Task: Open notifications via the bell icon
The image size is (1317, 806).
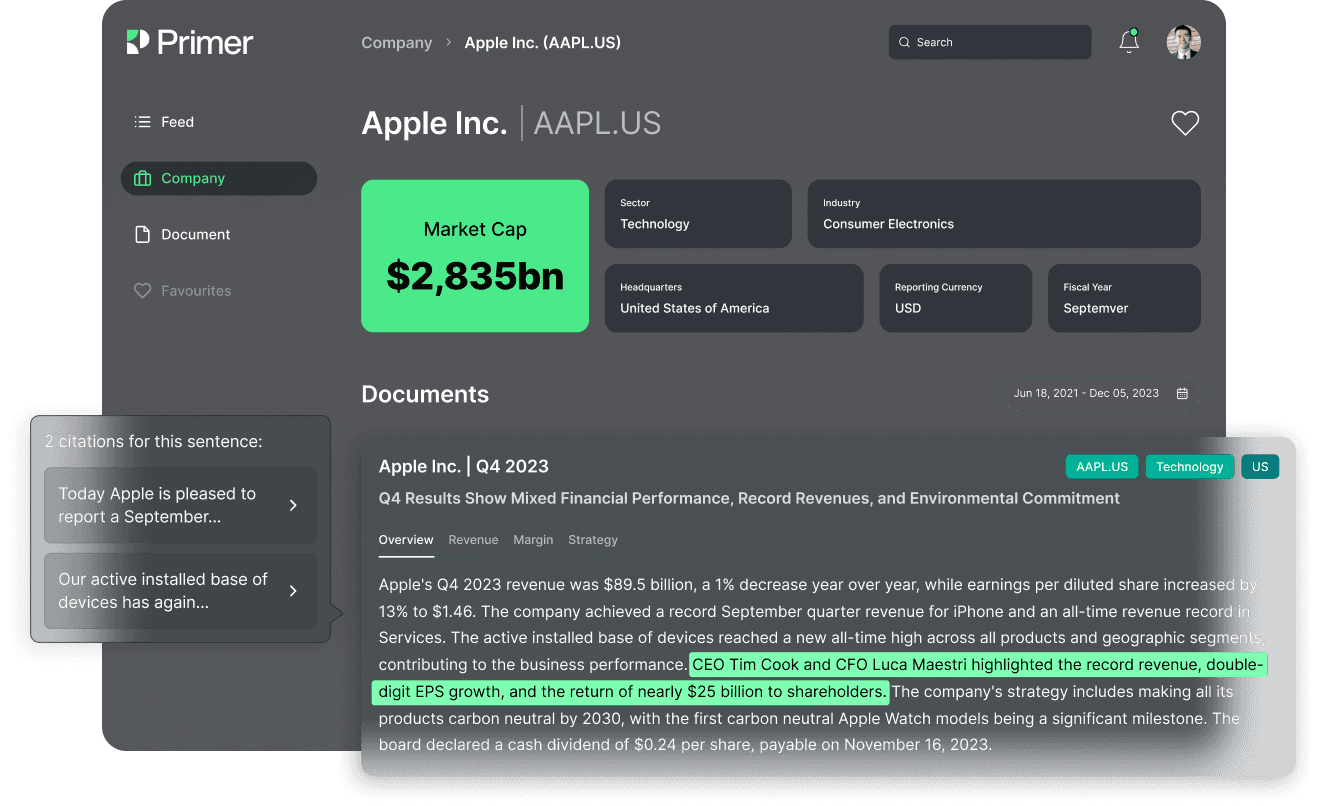Action: click(x=1128, y=42)
